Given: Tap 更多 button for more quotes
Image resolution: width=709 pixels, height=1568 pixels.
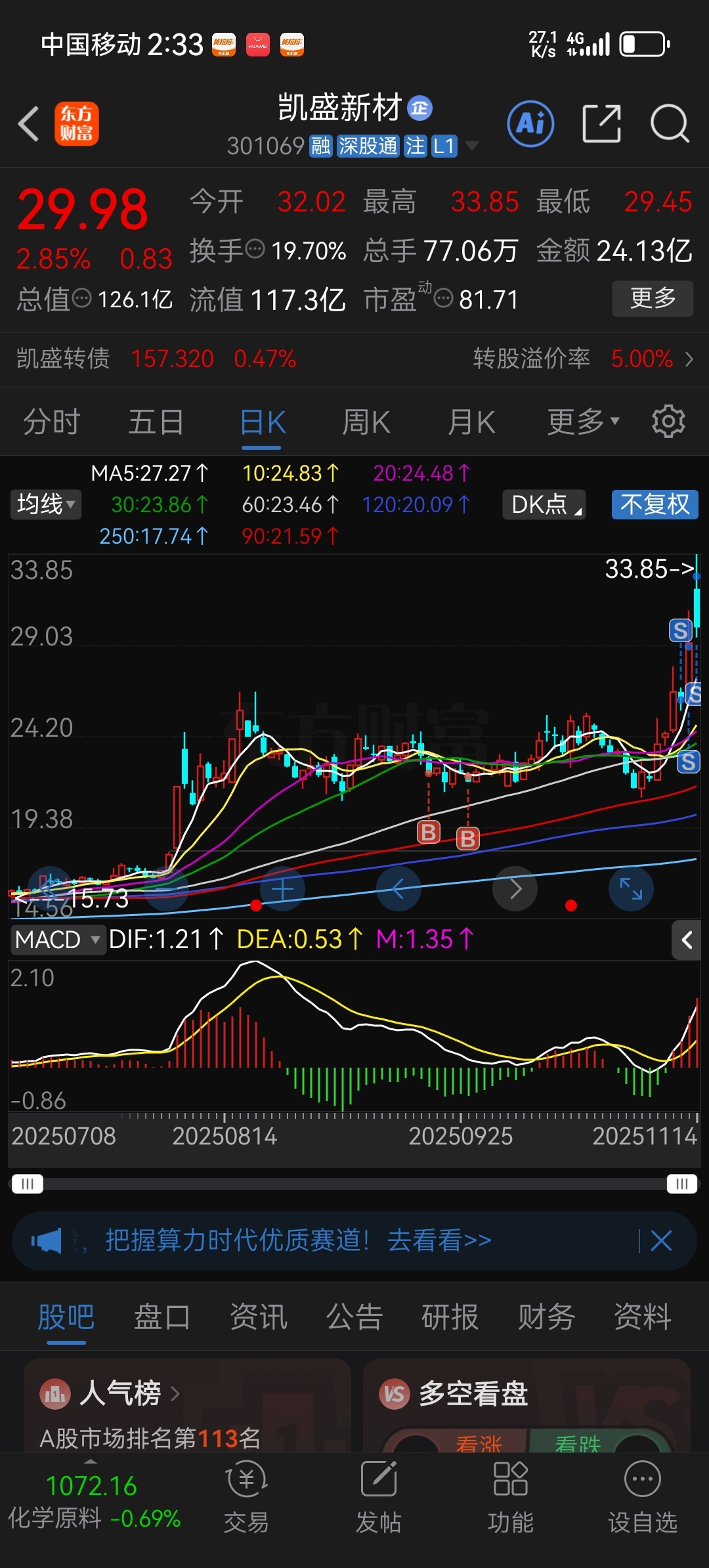Looking at the screenshot, I should coord(653,299).
